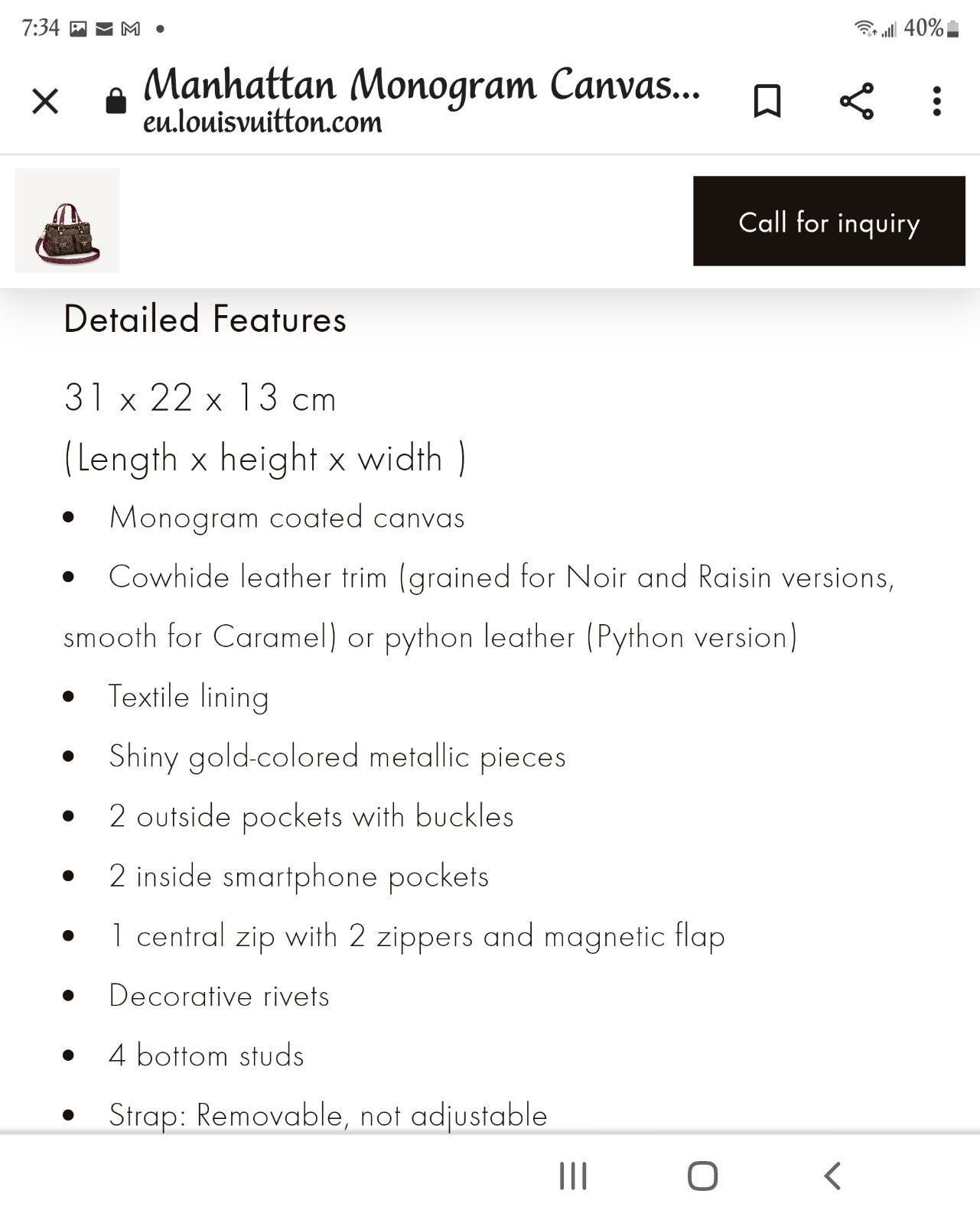Tap the Manhattan Monogram Canvas page title
Image resolution: width=980 pixels, height=1223 pixels.
(x=422, y=84)
